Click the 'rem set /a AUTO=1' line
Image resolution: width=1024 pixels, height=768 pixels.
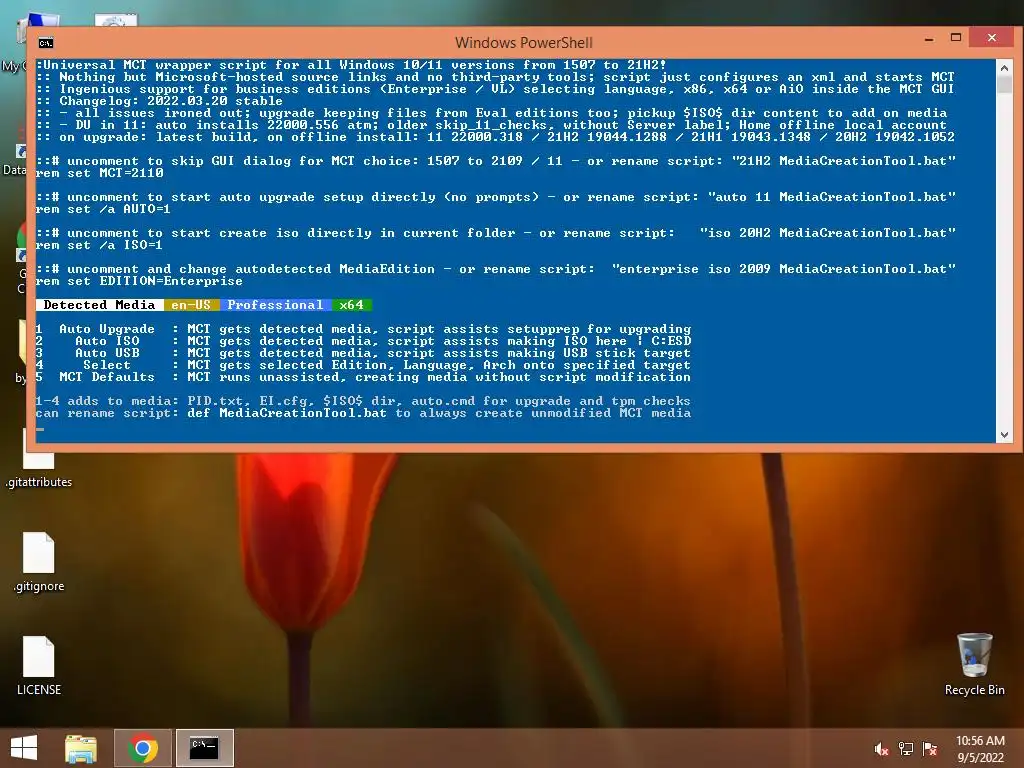click(103, 209)
